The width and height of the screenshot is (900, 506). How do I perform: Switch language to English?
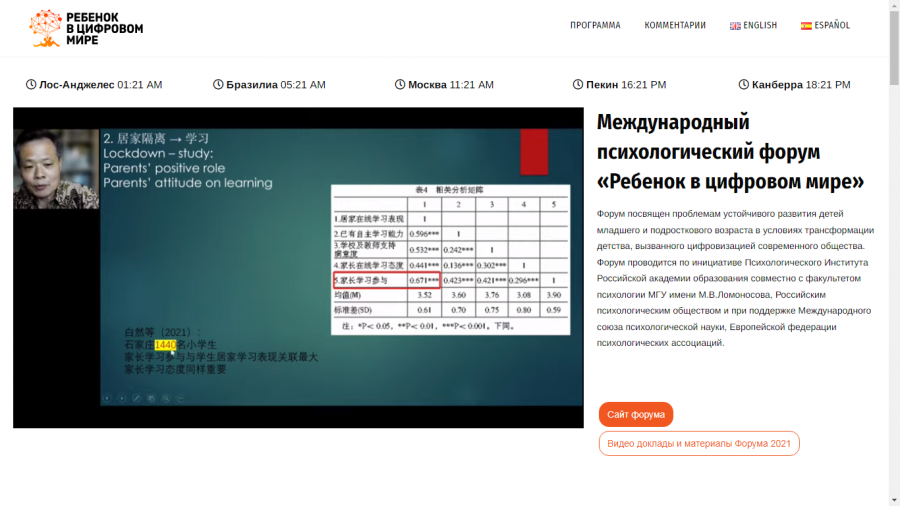point(753,25)
